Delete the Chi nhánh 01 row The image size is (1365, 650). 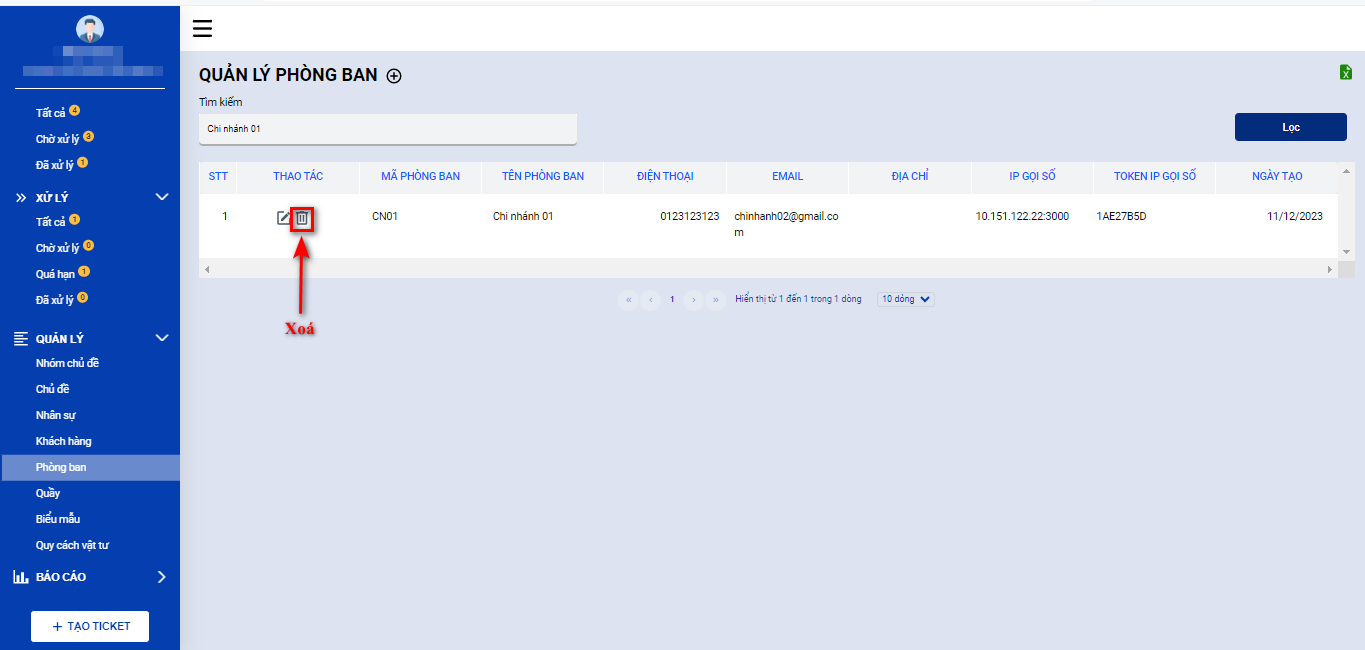(302, 218)
